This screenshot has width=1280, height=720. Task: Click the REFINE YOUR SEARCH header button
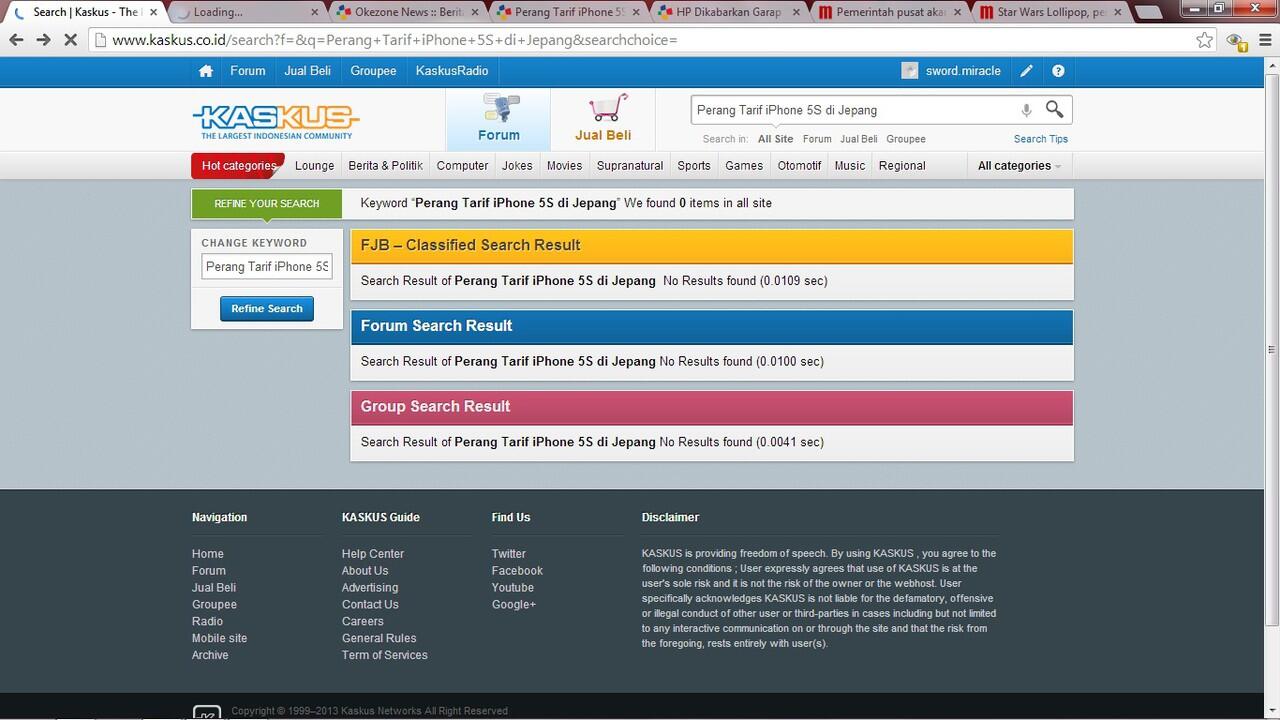[267, 204]
